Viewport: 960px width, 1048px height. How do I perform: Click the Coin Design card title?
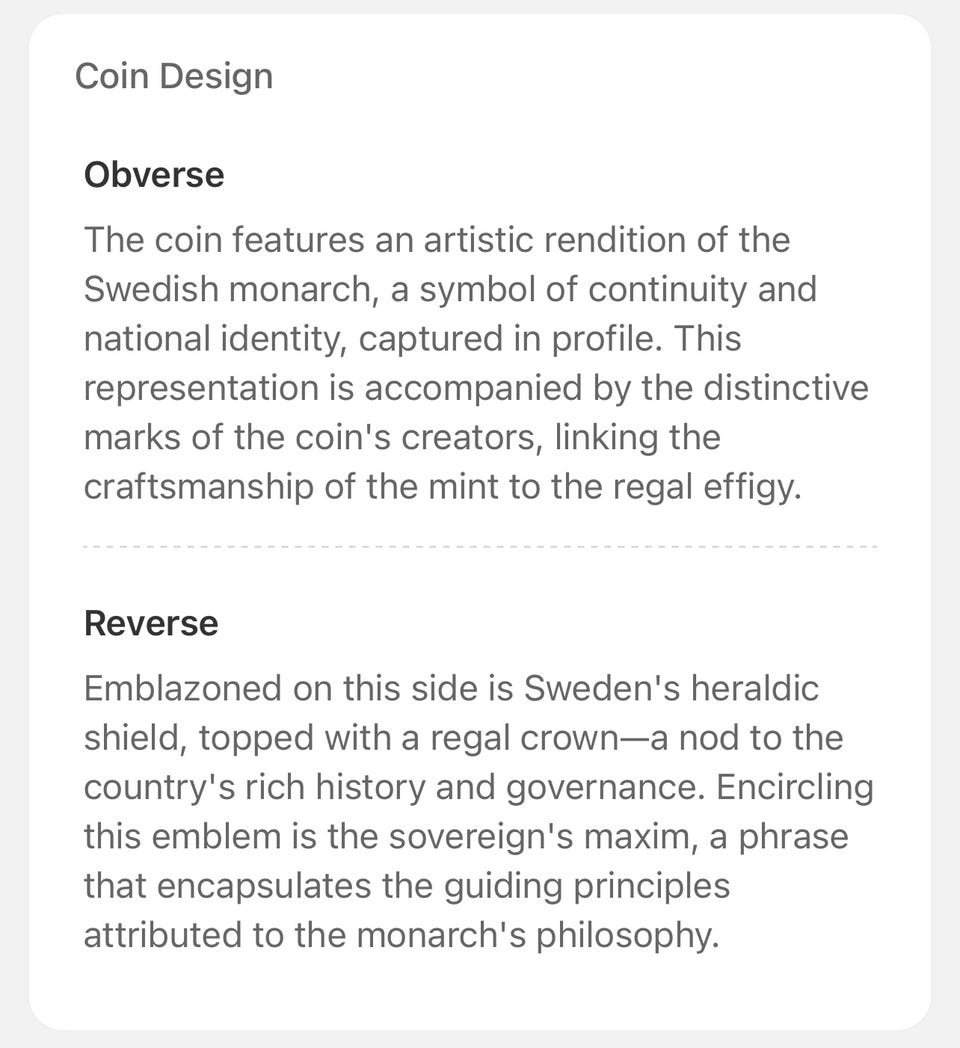174,77
